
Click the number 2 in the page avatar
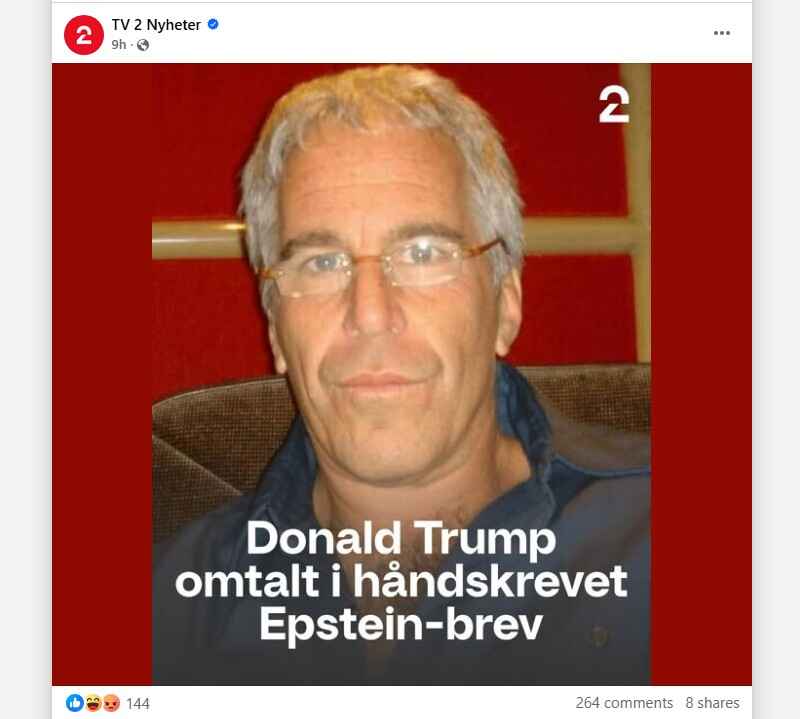click(84, 35)
